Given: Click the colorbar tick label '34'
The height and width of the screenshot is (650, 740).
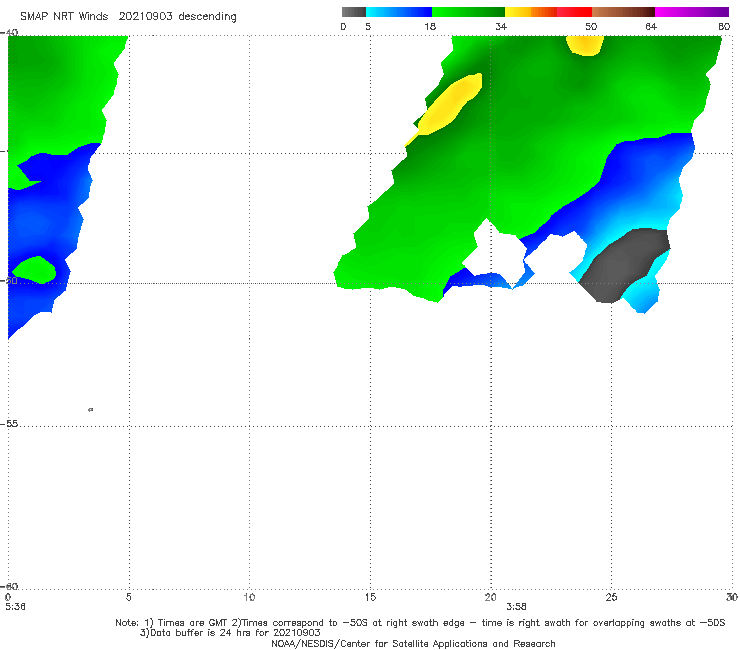Looking at the screenshot, I should tap(501, 26).
